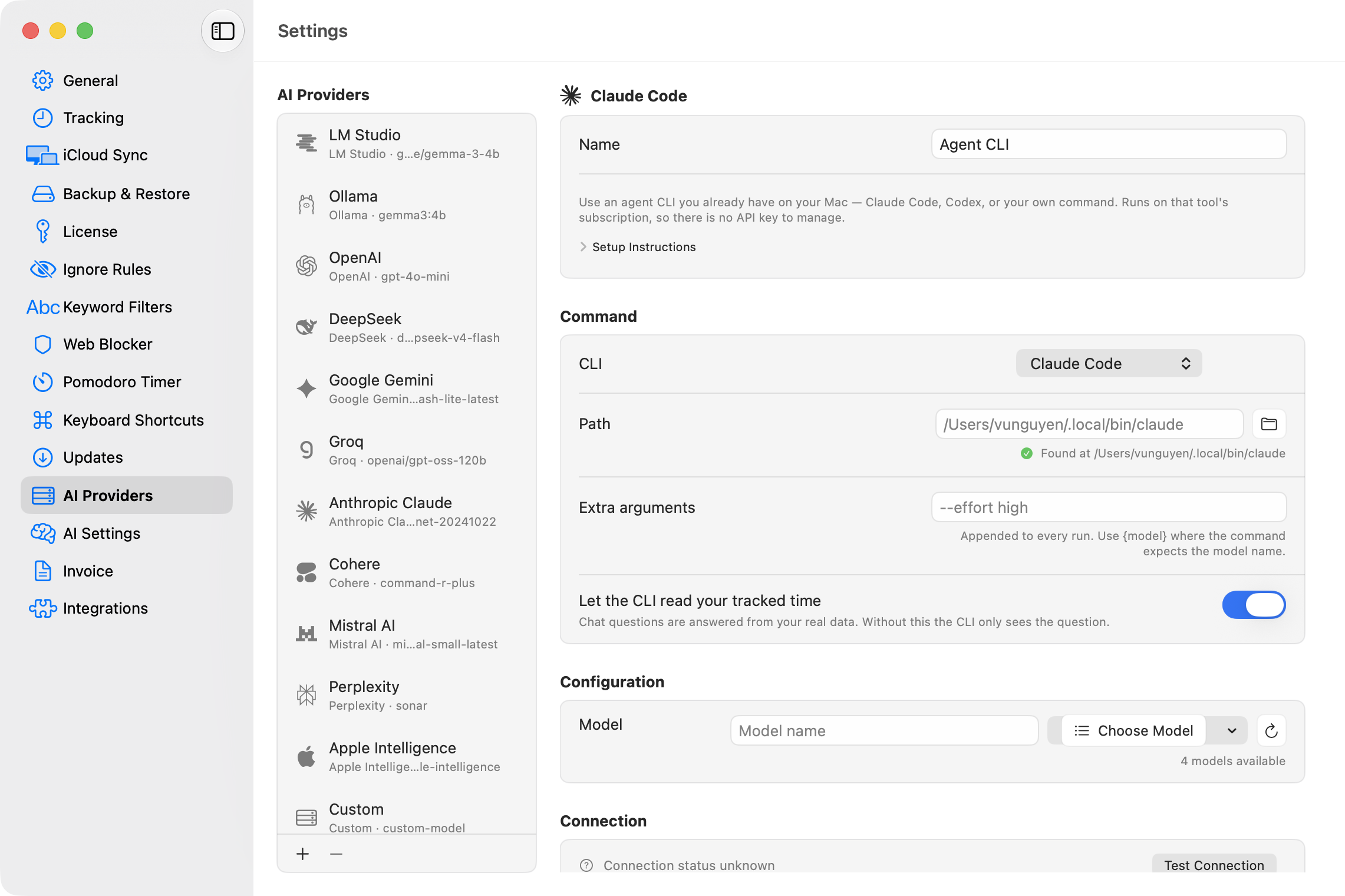Image resolution: width=1345 pixels, height=896 pixels.
Task: Open Ignore Rules crossed-eye icon
Action: (x=42, y=269)
